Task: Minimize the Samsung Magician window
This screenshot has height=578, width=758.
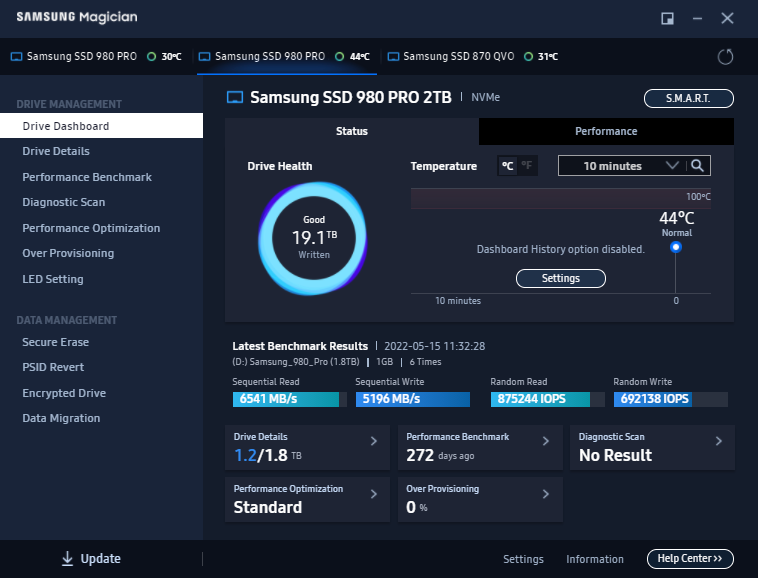Action: click(697, 18)
